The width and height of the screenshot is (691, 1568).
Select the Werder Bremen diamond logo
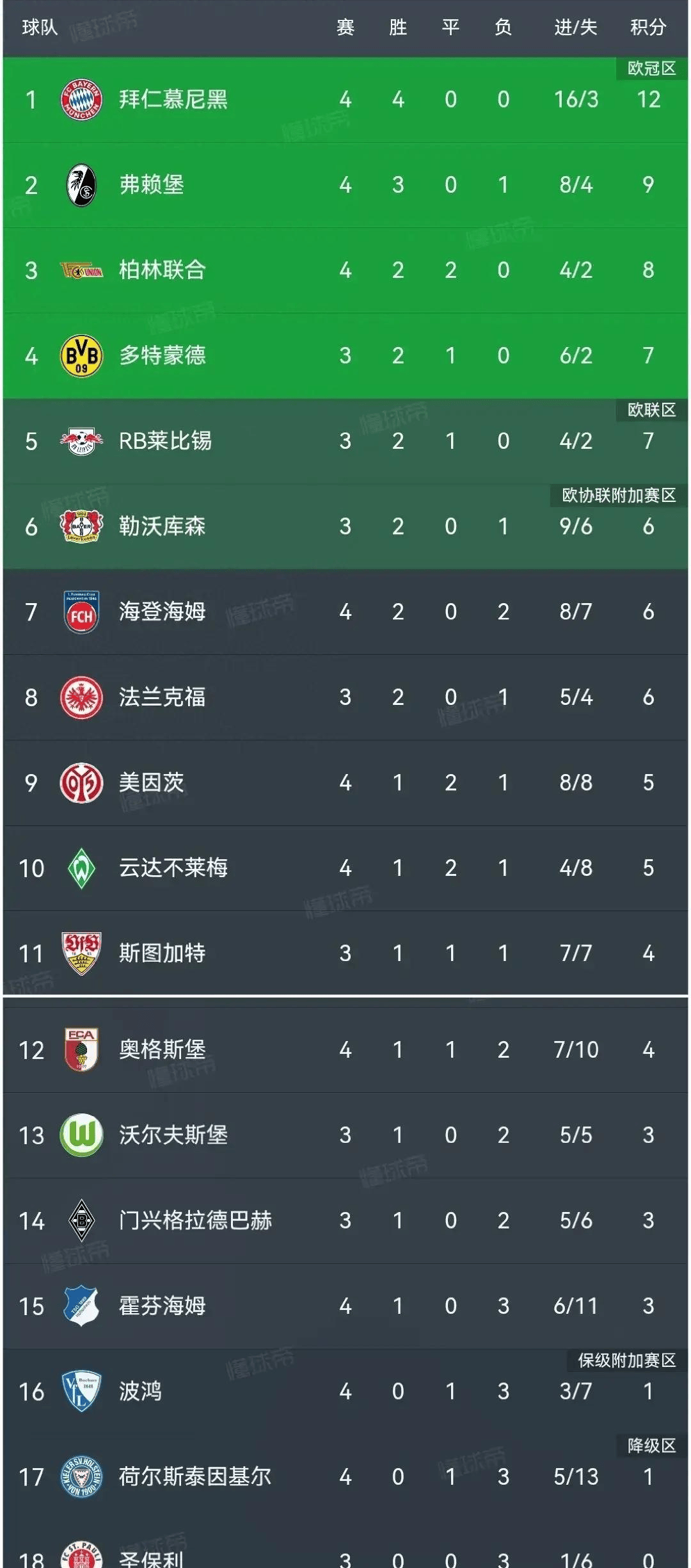(81, 868)
